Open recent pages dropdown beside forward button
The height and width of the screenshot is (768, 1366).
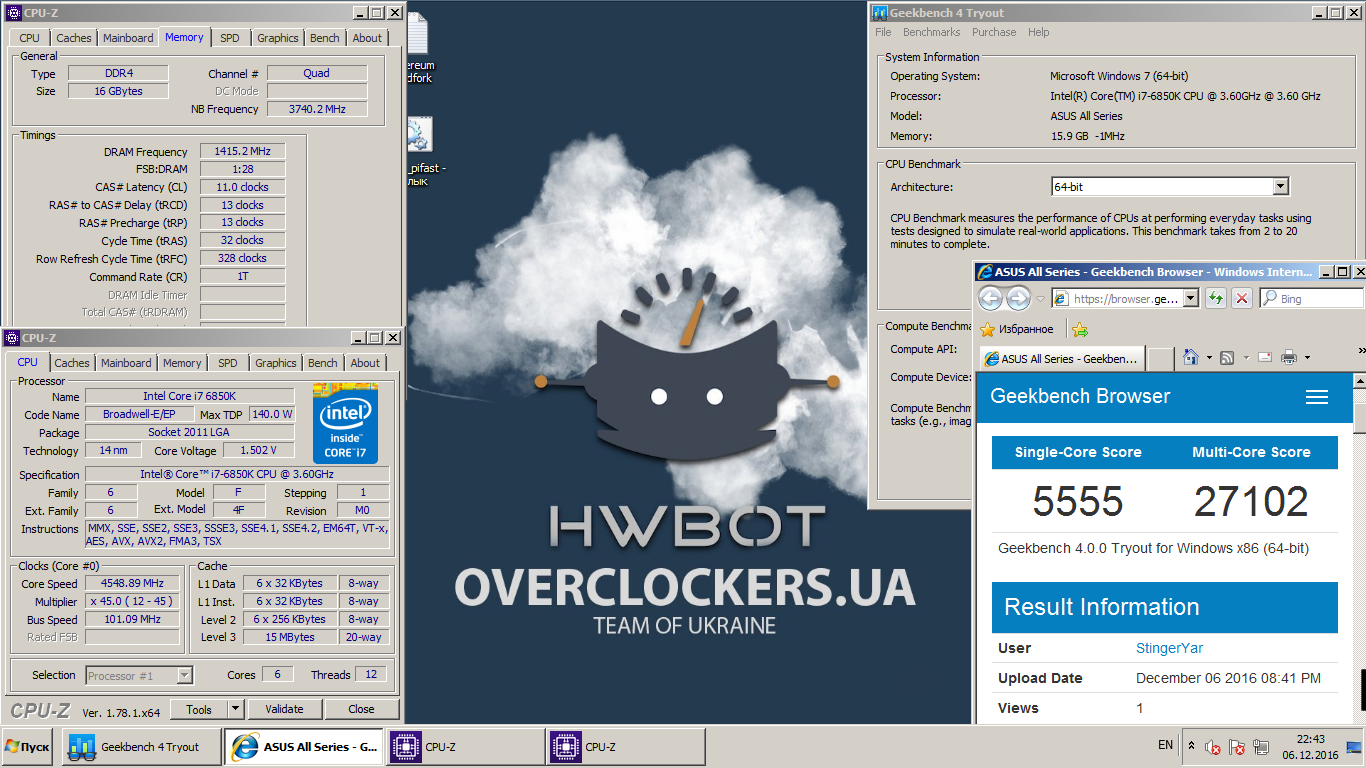[1040, 298]
